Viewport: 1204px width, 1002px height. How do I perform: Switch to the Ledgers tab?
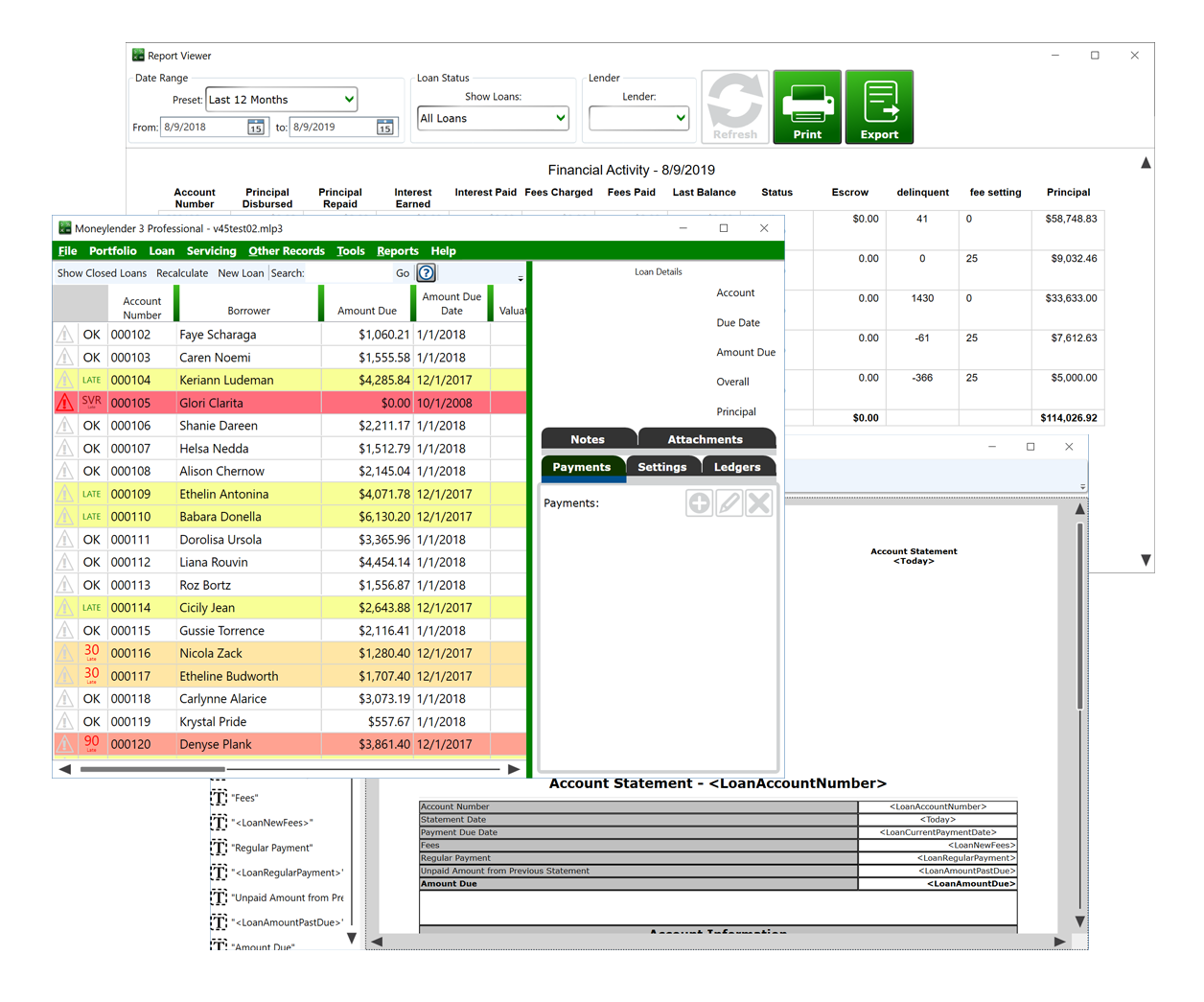click(x=737, y=467)
